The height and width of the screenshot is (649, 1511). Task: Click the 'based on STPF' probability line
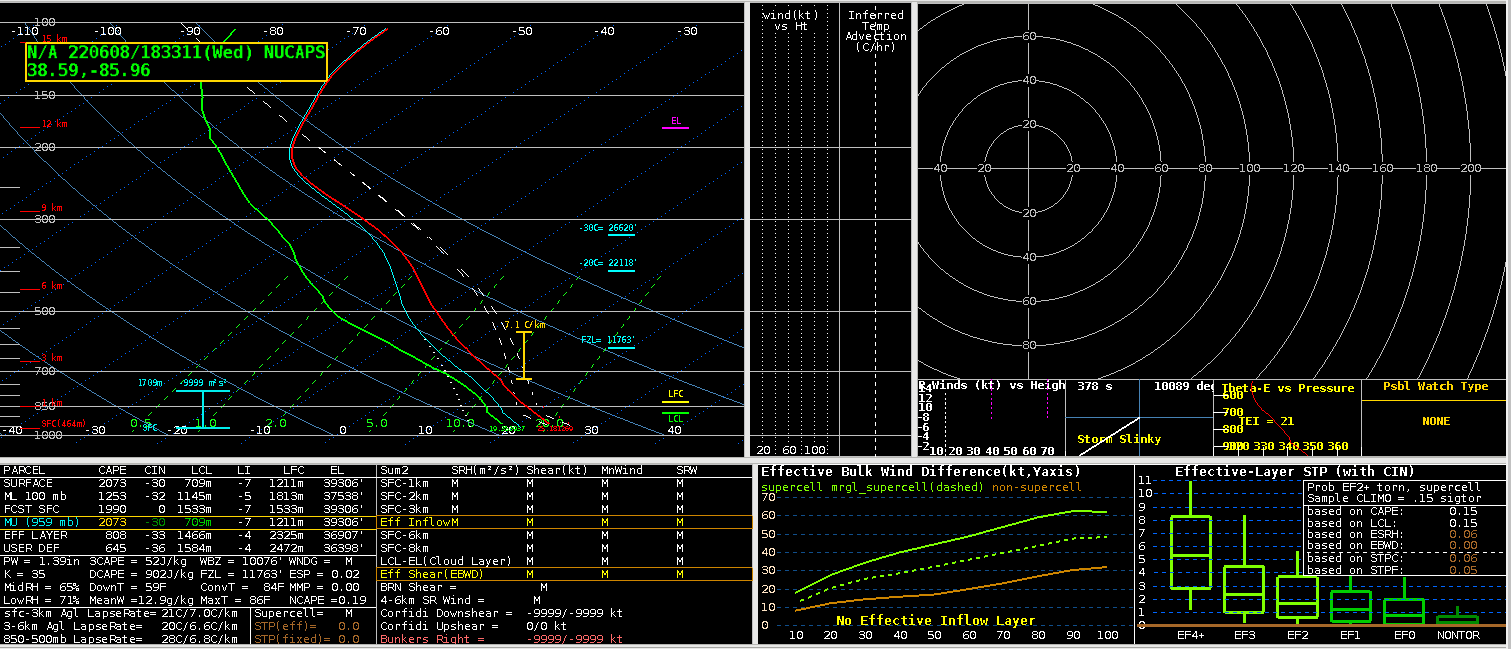[x=1391, y=570]
